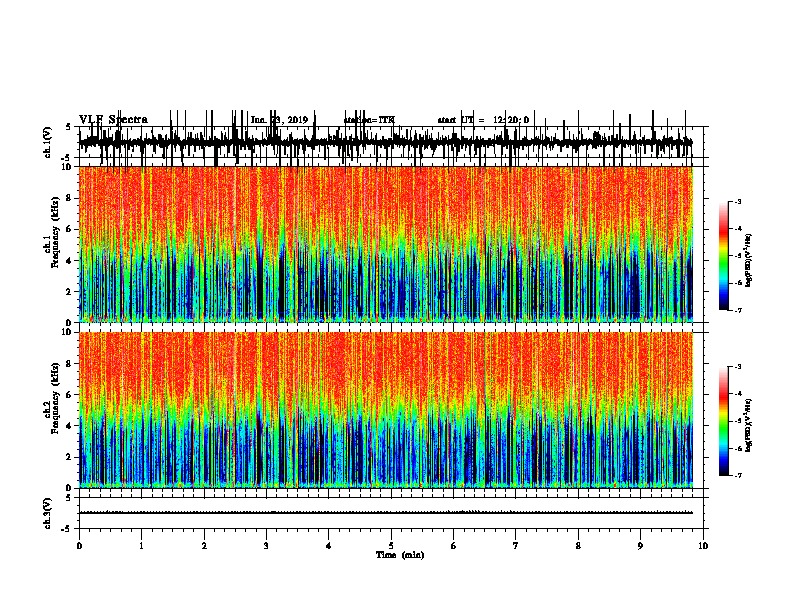Click the 4 kHz tick on ch.1 spectrogram

(x=69, y=261)
